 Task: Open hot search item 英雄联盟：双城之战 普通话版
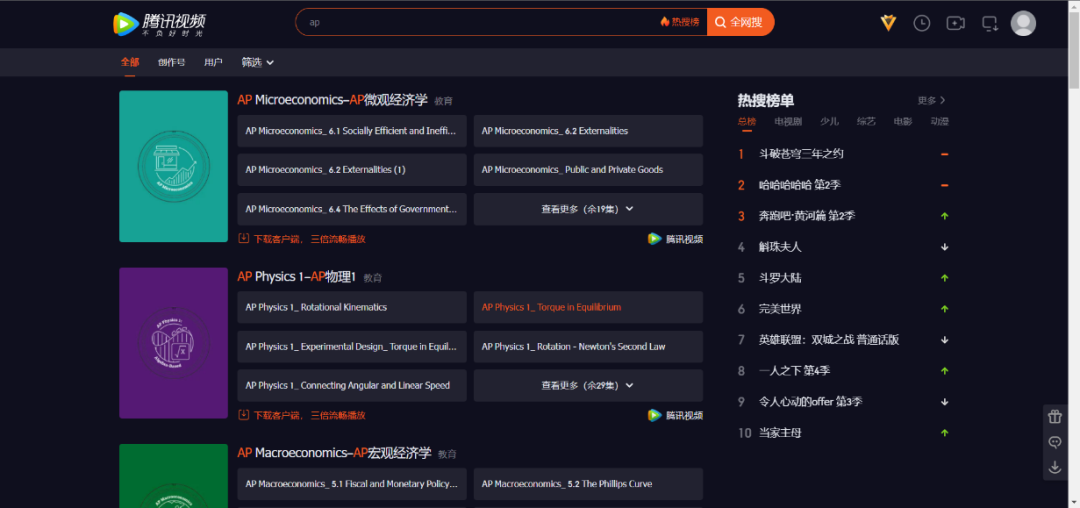point(829,340)
